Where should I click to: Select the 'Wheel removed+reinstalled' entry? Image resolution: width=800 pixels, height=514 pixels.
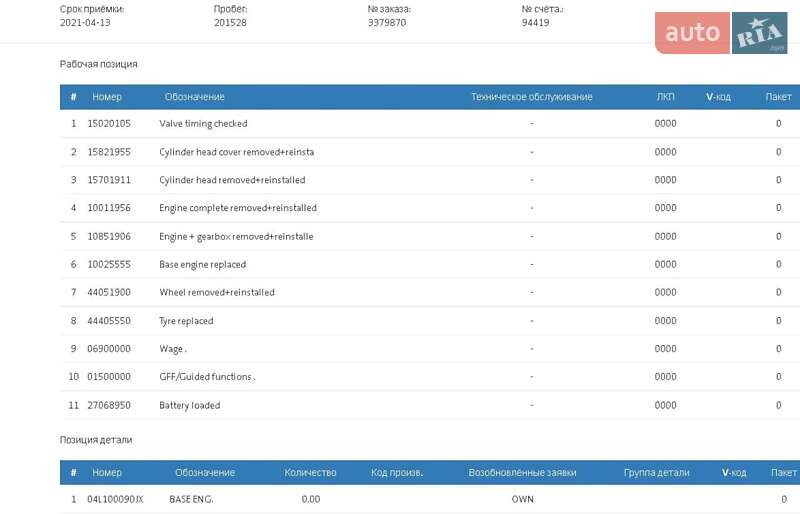point(216,293)
